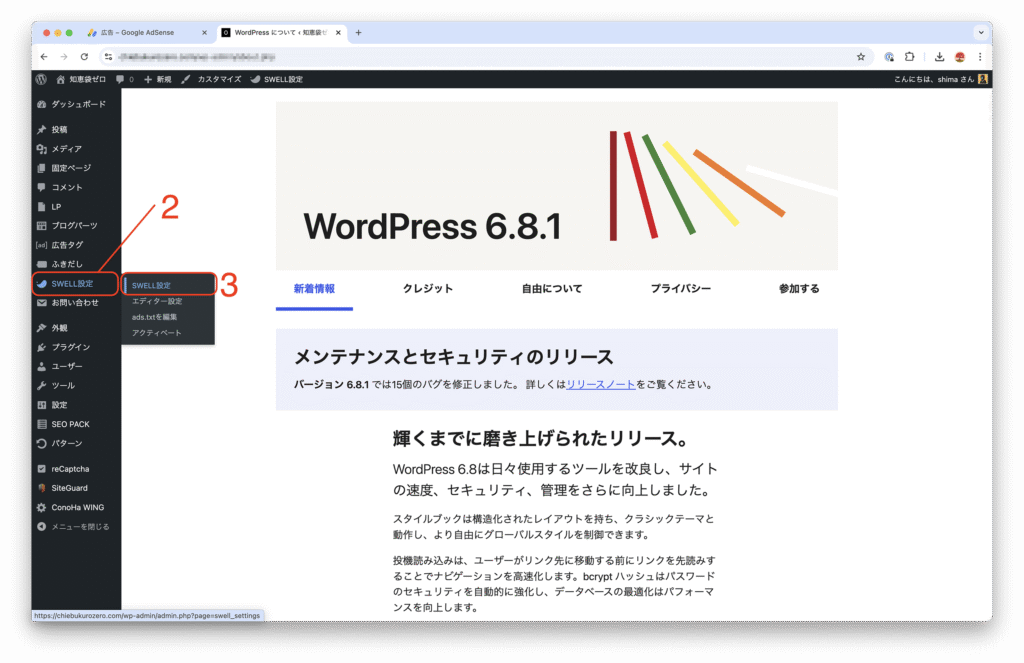Screen dimensions: 1024x663
Task: Switch to the 参加する tab
Action: coord(799,289)
